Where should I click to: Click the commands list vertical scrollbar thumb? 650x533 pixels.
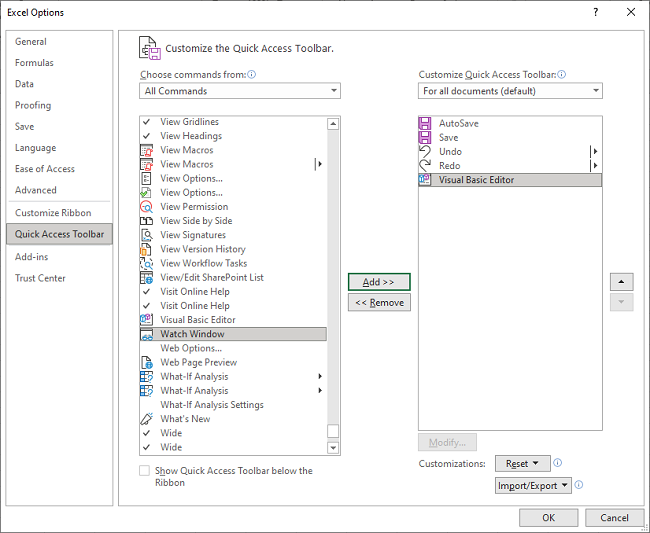pyautogui.click(x=333, y=431)
